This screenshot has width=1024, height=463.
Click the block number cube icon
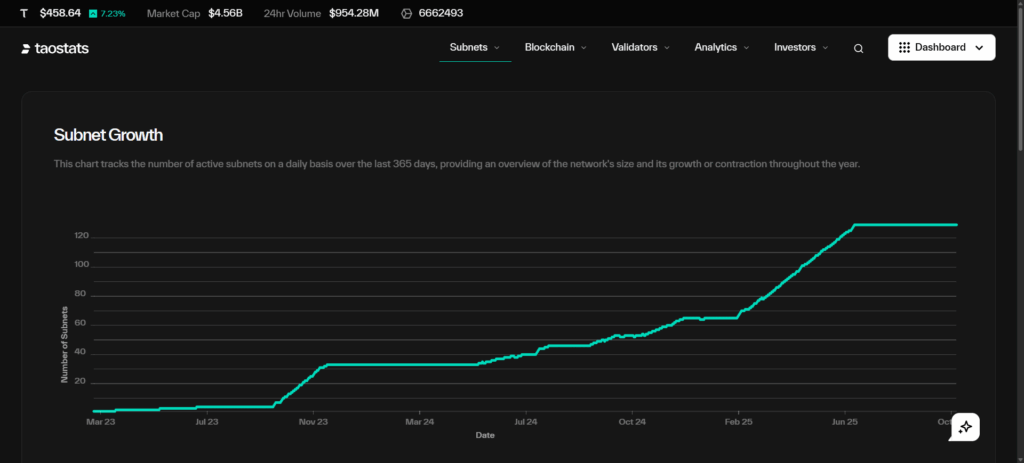coord(406,14)
